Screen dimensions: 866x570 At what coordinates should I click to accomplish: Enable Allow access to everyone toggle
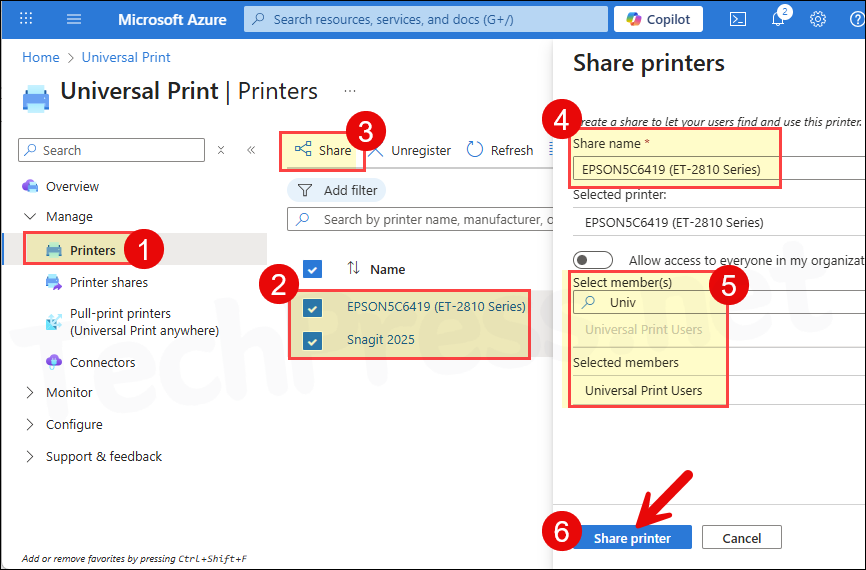(x=593, y=260)
